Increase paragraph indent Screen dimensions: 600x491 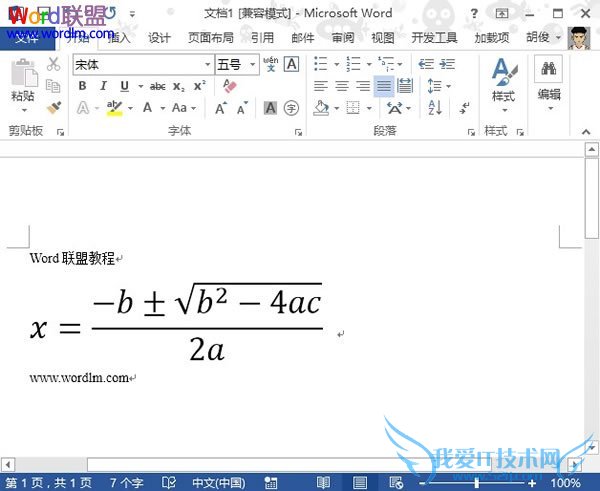tap(447, 64)
